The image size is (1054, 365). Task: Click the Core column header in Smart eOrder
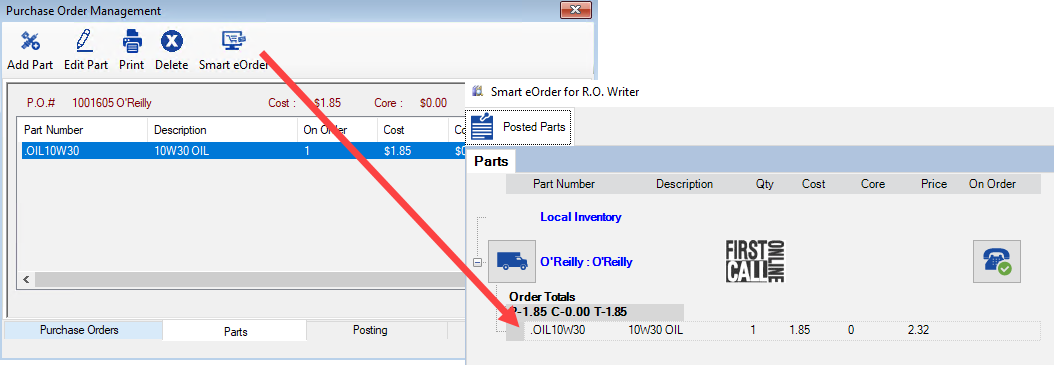873,184
